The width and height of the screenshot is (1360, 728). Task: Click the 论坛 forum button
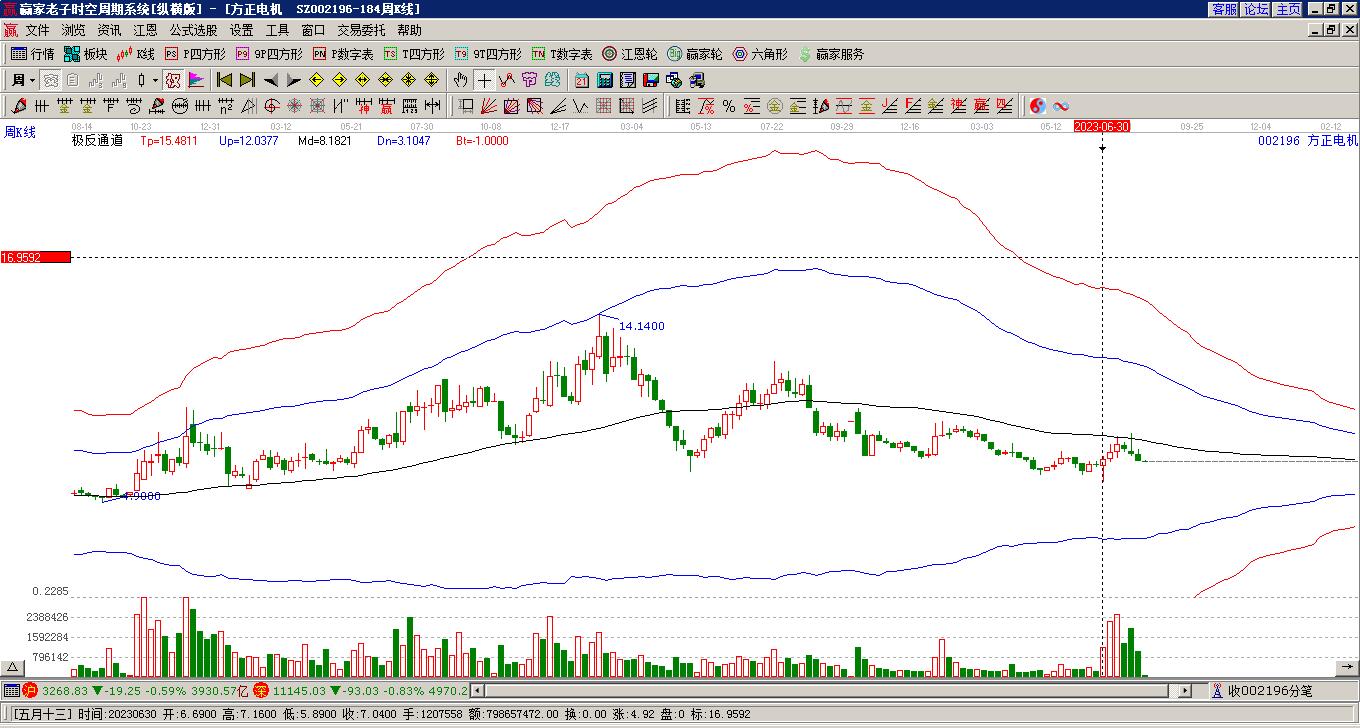click(x=1256, y=9)
